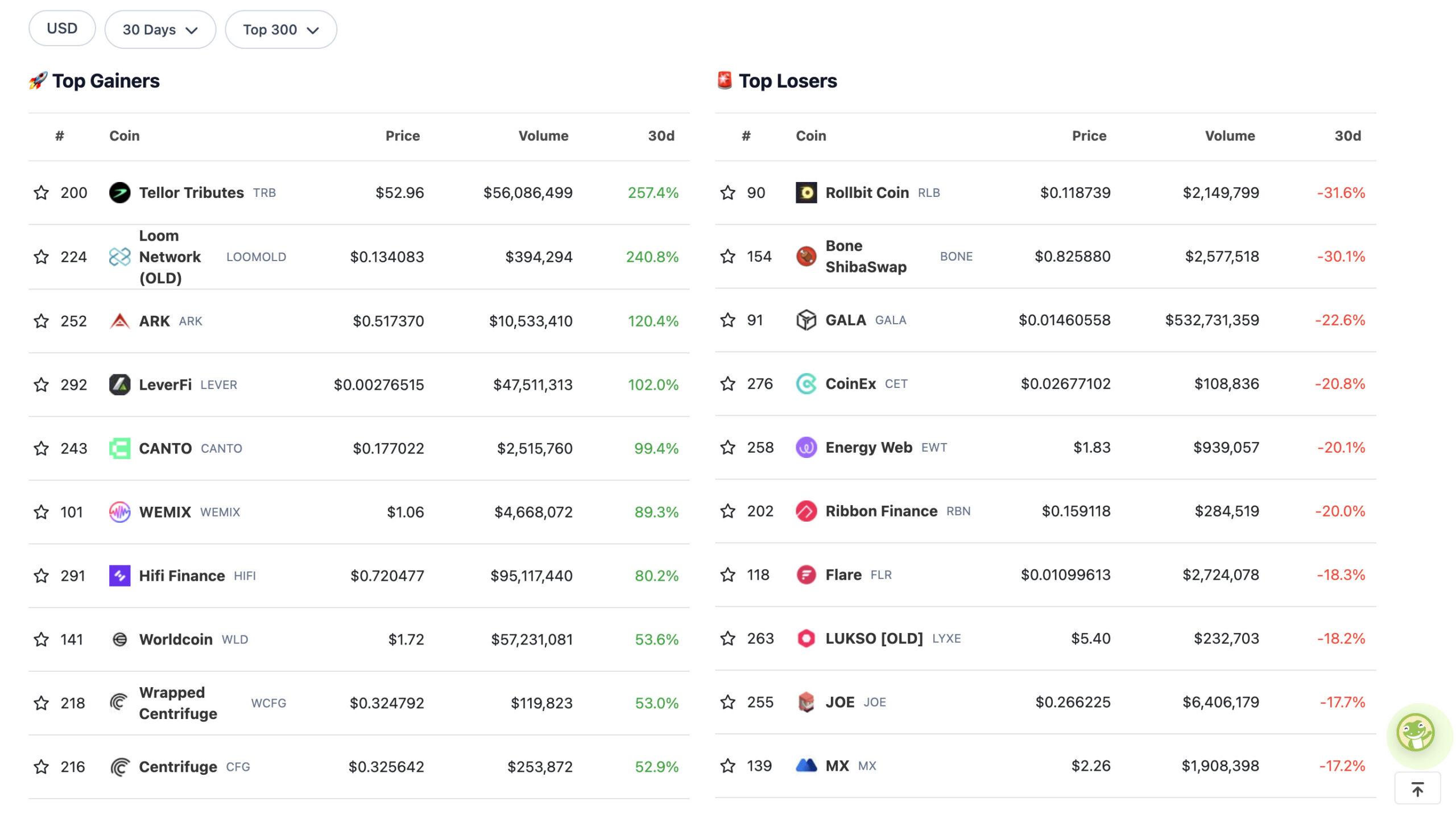The image size is (1456, 814).
Task: Star the ARK coin row
Action: [x=41, y=321]
